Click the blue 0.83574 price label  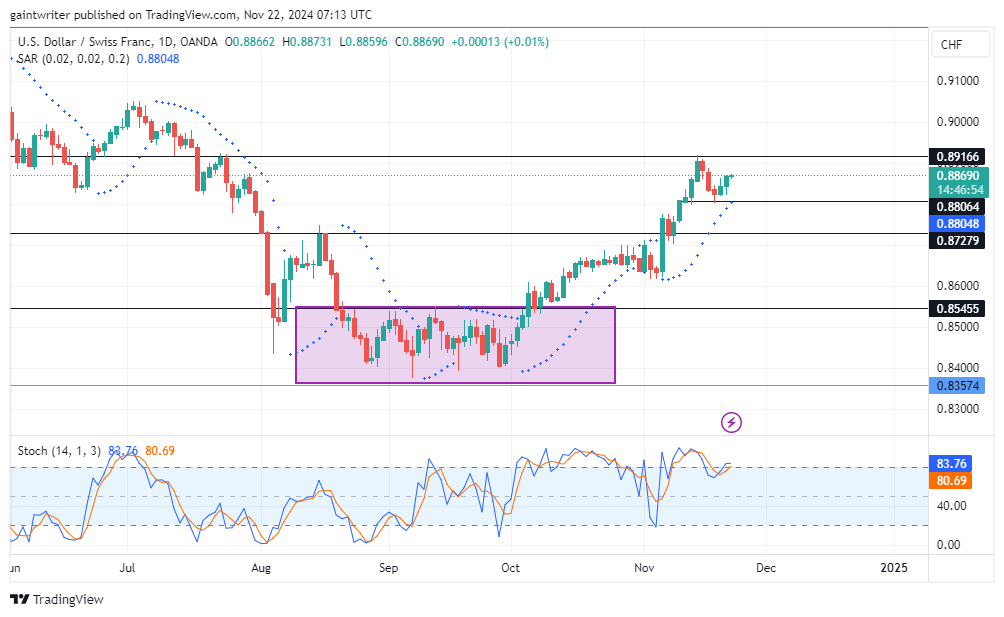tap(957, 385)
